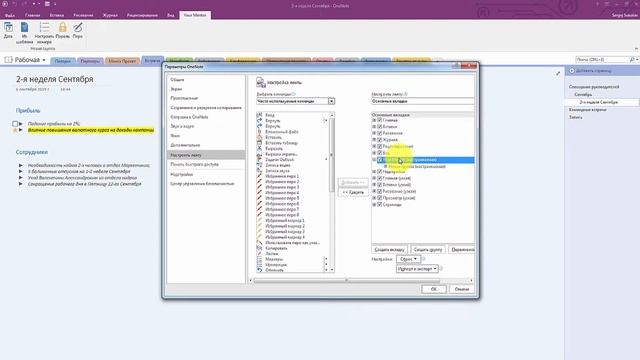Viewport: 640px width, 360px height.
Task: Toggle the Надстройки tab checkbox
Action: click(x=380, y=172)
